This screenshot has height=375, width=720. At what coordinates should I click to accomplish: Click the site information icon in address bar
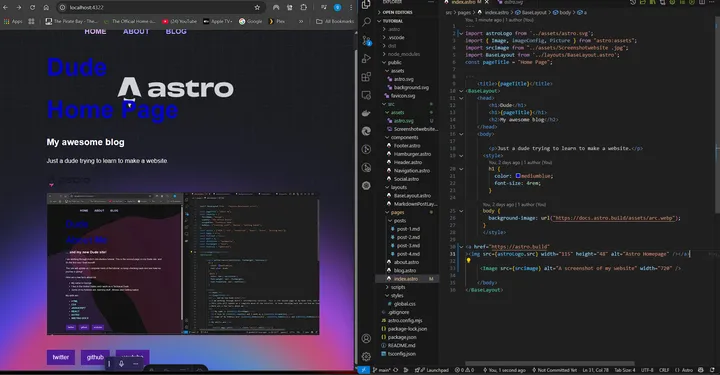[x=62, y=7]
